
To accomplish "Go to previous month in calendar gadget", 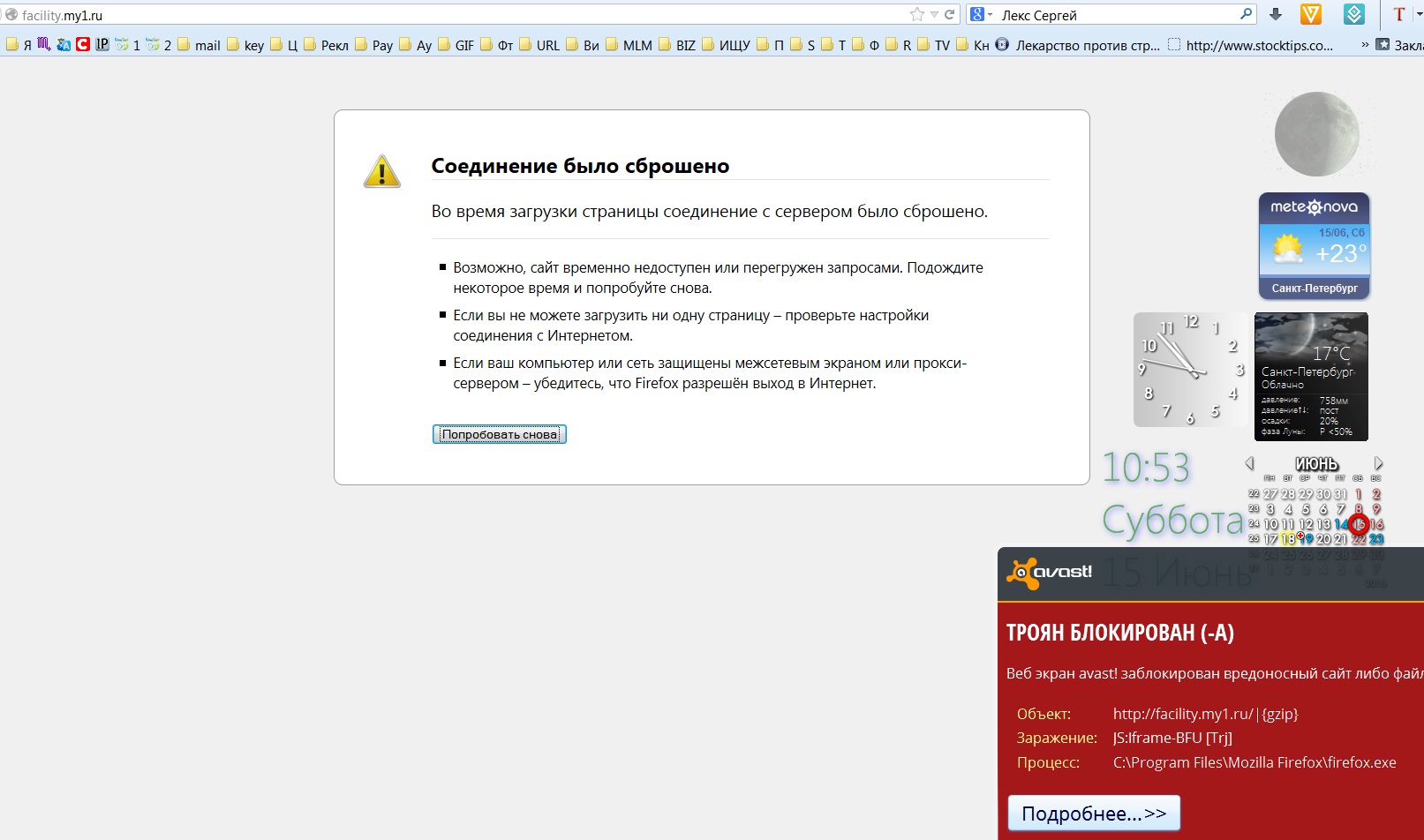I will 1249,463.
